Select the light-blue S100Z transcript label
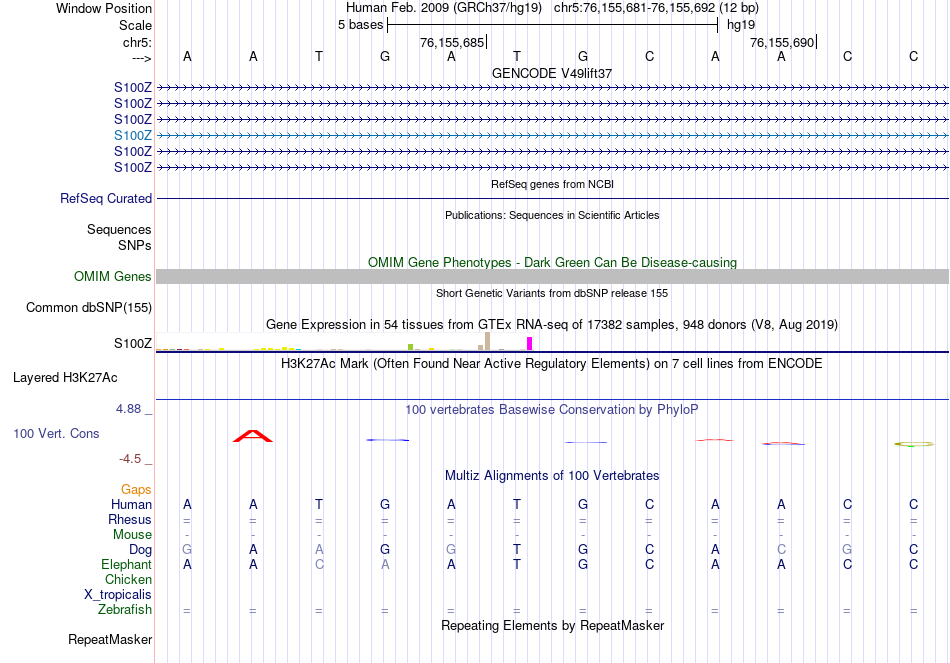Viewport: 950px width, 663px height. (x=133, y=135)
